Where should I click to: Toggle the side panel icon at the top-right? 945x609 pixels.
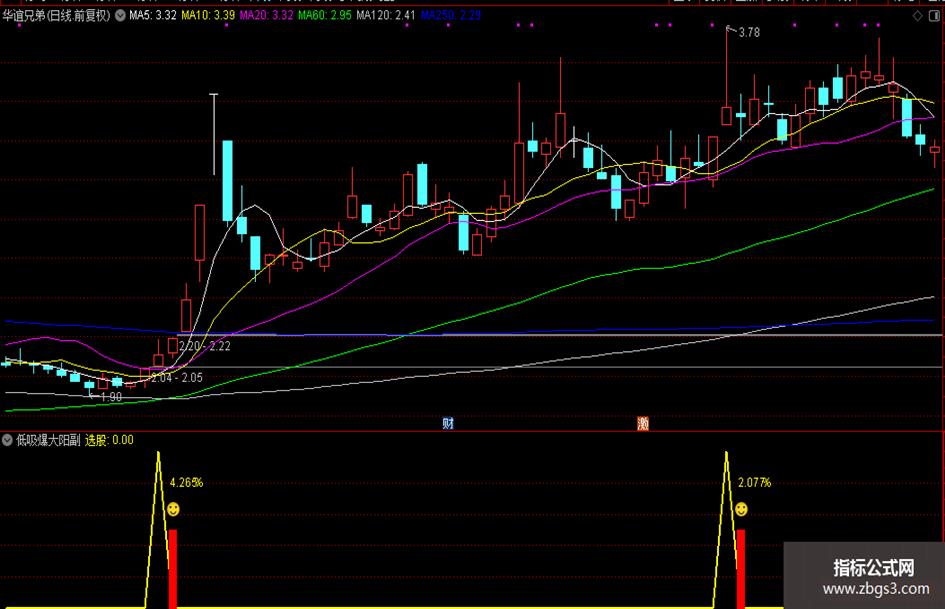point(934,16)
